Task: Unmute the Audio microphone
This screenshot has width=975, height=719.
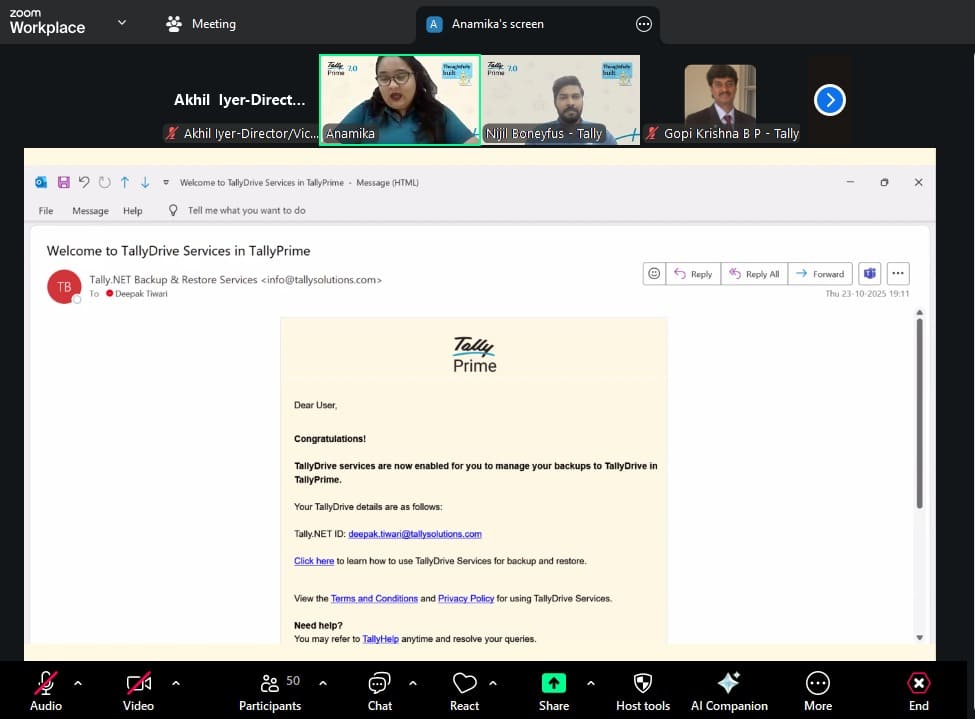Action: tap(46, 683)
